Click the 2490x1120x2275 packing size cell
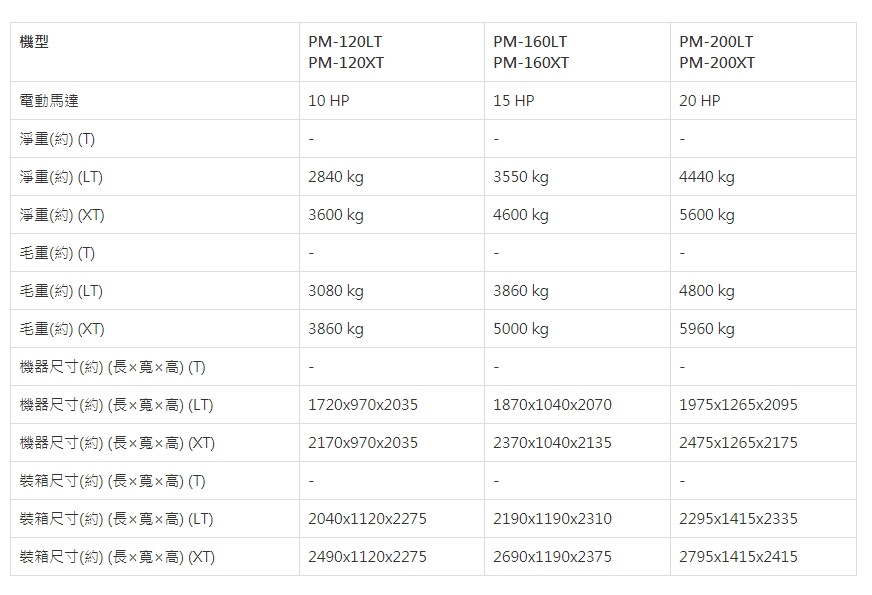 [367, 557]
